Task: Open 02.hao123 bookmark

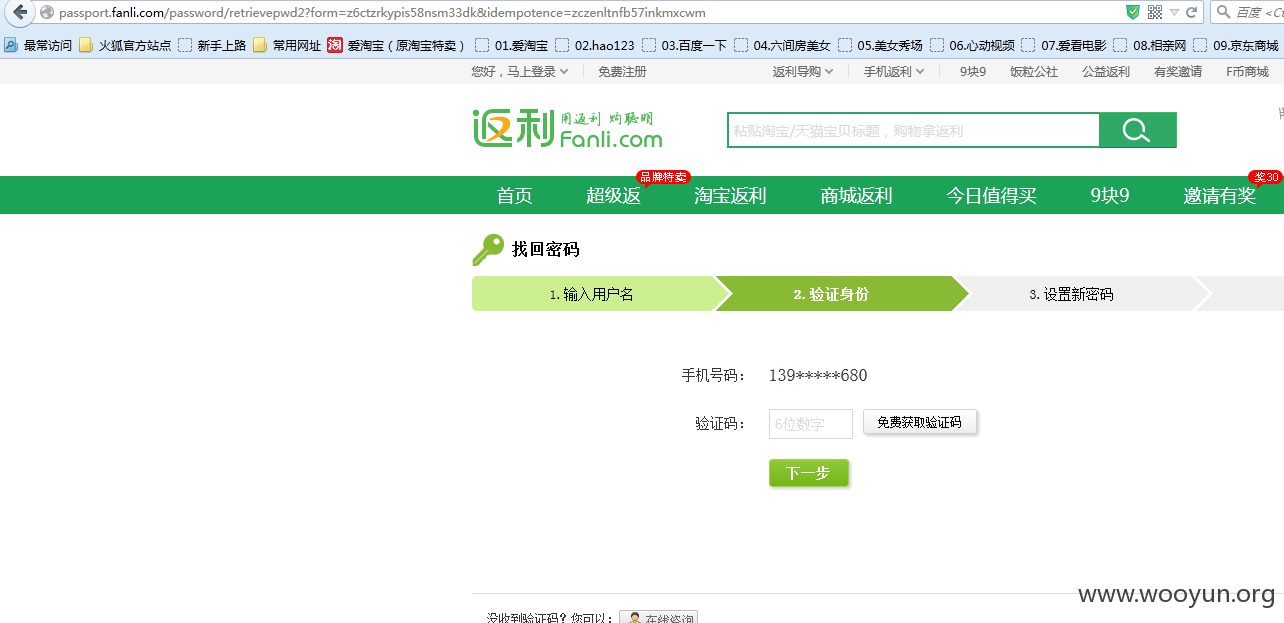Action: click(x=595, y=45)
